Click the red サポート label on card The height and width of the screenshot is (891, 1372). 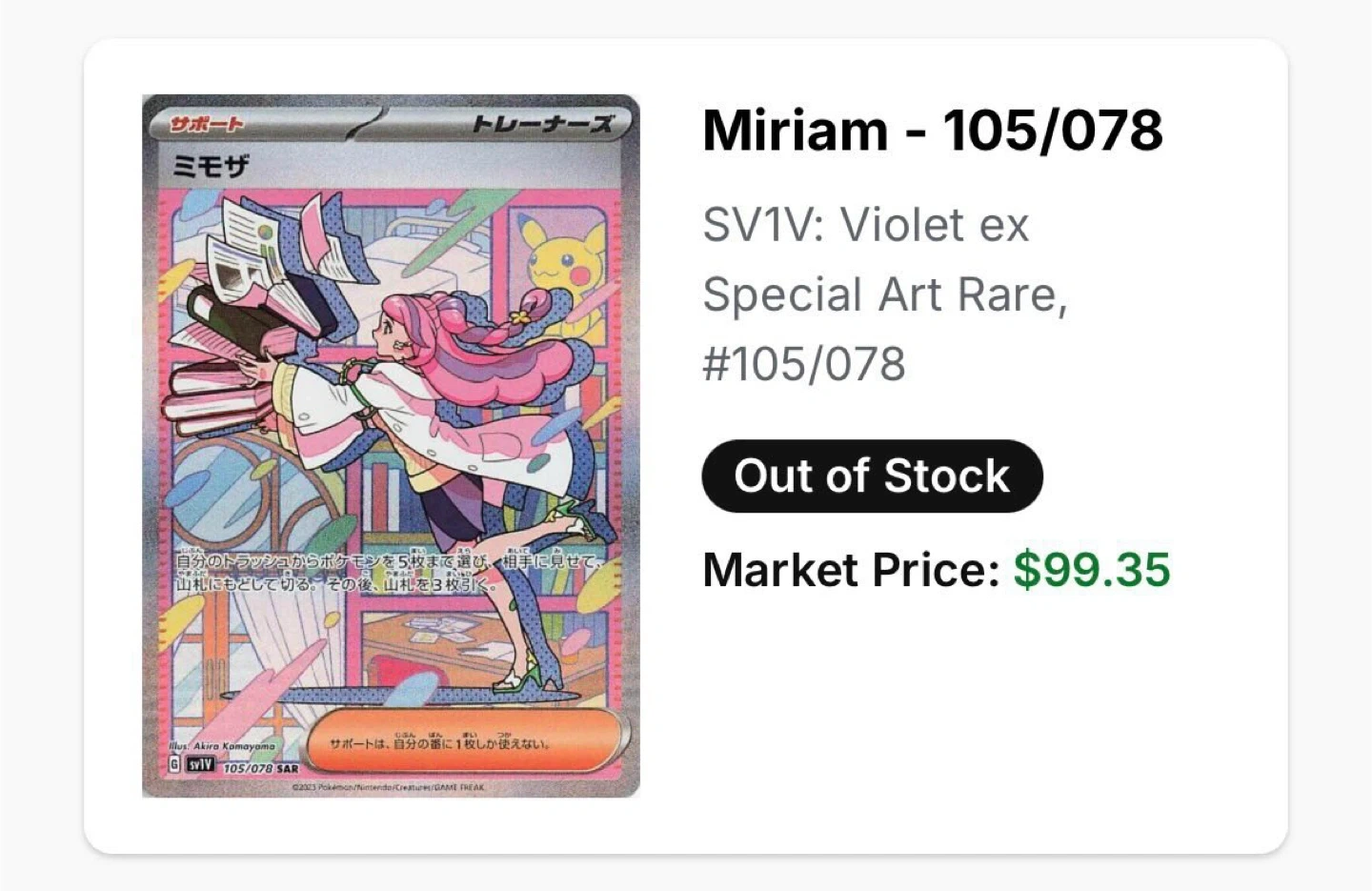(207, 124)
